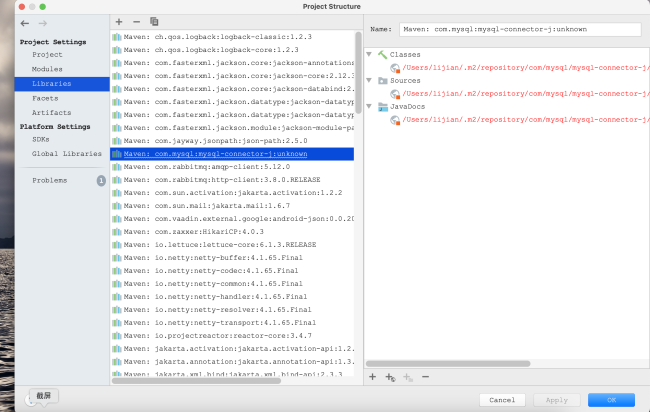650x412 pixels.
Task: Click roots panel horizontal scrollbar
Action: pyautogui.click(x=448, y=364)
